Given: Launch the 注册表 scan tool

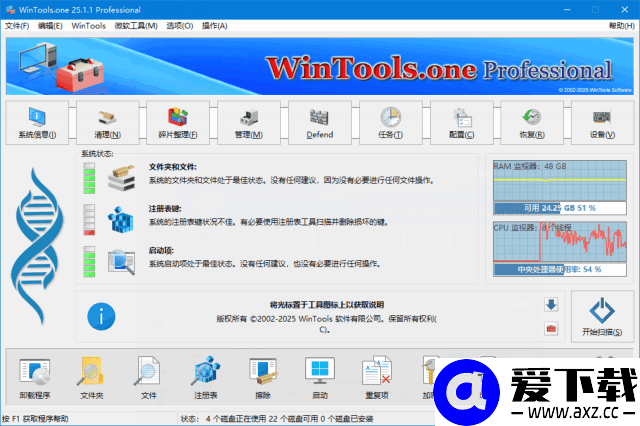Looking at the screenshot, I should pyautogui.click(x=206, y=378).
